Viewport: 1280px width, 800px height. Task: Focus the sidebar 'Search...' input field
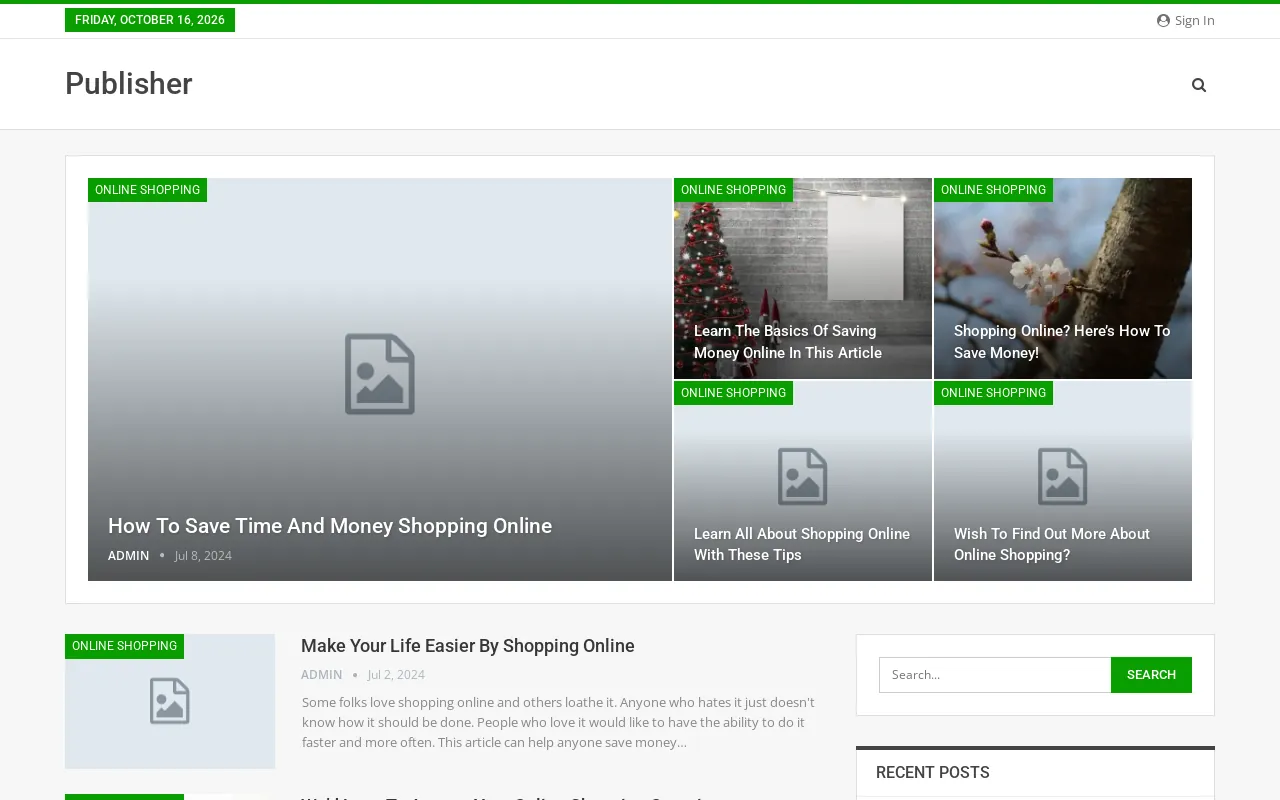pyautogui.click(x=995, y=675)
